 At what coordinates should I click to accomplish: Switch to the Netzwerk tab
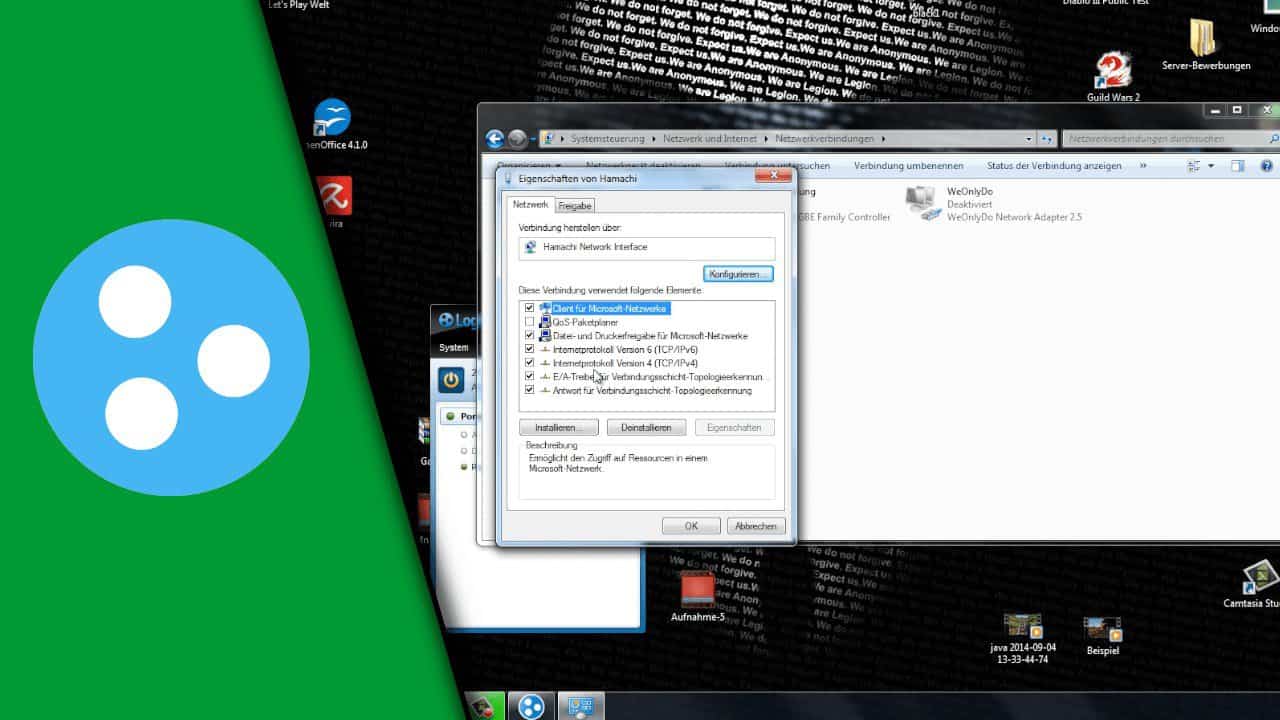tap(530, 204)
